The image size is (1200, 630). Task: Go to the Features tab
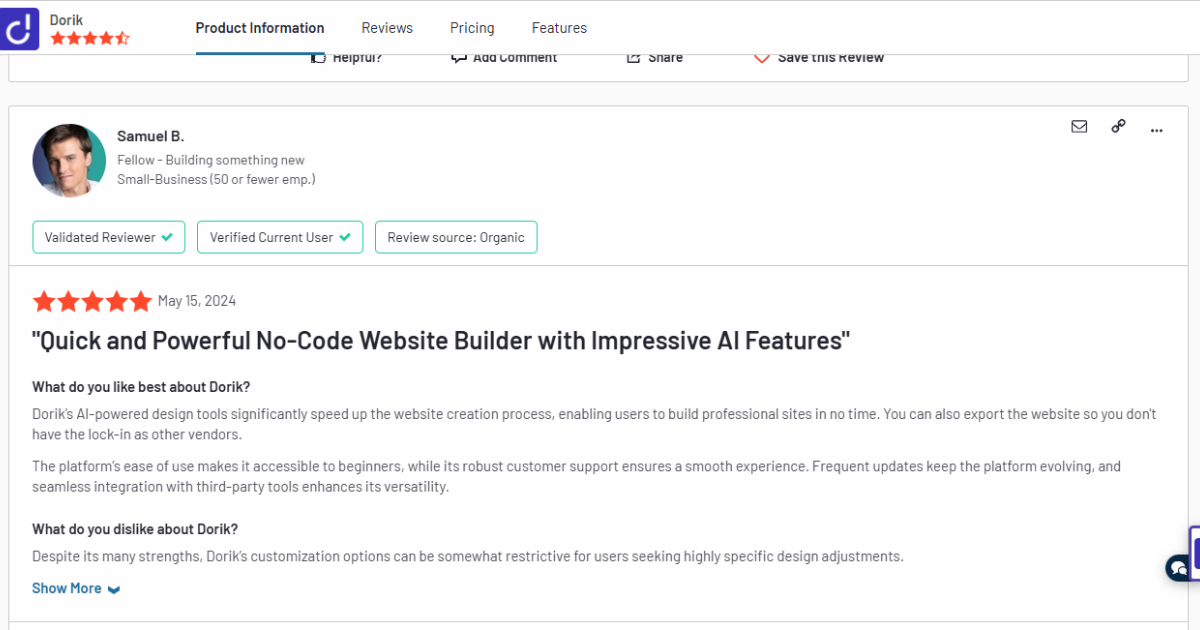(x=559, y=28)
